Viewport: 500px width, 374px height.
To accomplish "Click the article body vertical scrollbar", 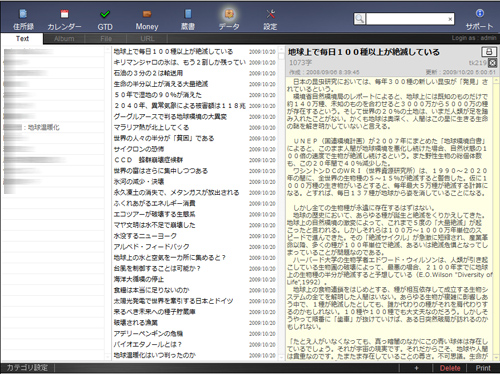I will click(496, 219).
